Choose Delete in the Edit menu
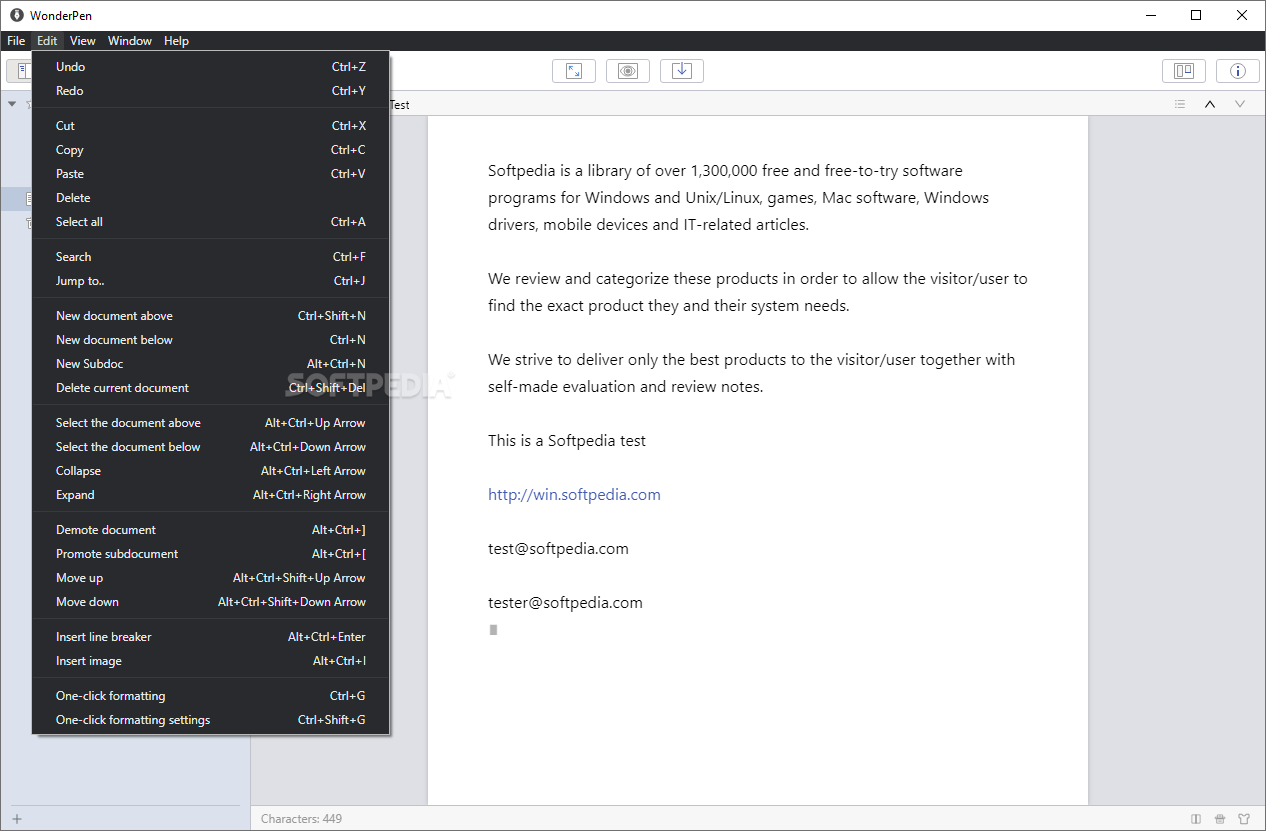The height and width of the screenshot is (831, 1266). pos(211,198)
